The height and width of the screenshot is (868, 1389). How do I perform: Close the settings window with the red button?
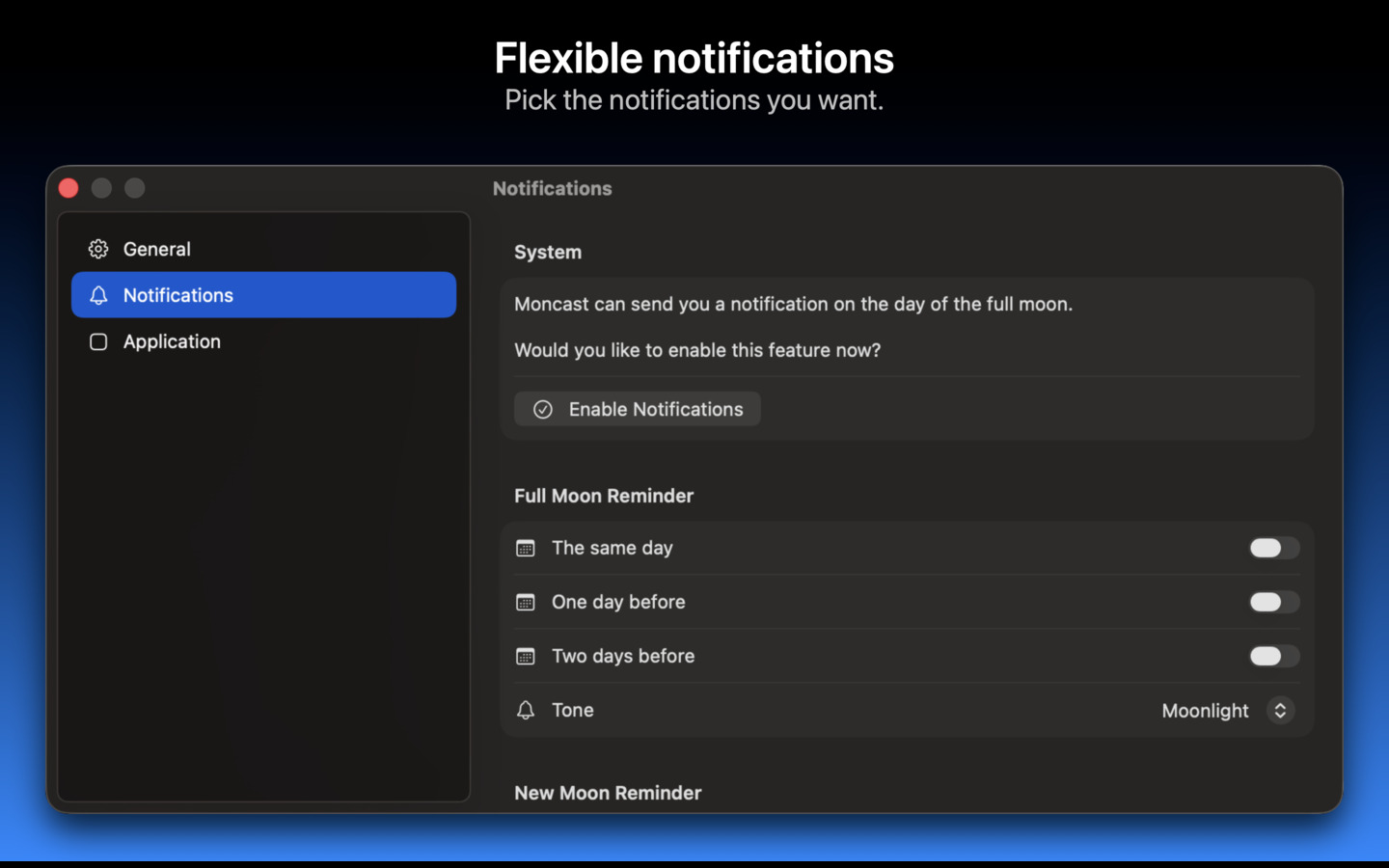click(68, 188)
